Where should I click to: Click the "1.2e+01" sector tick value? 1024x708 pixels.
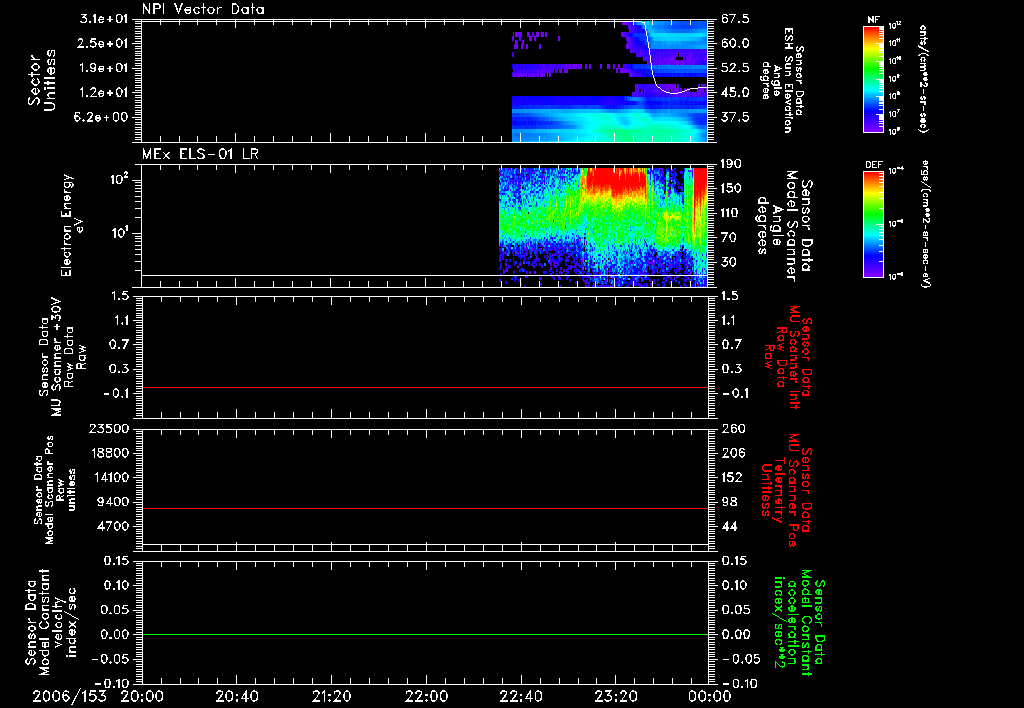pyautogui.click(x=105, y=93)
